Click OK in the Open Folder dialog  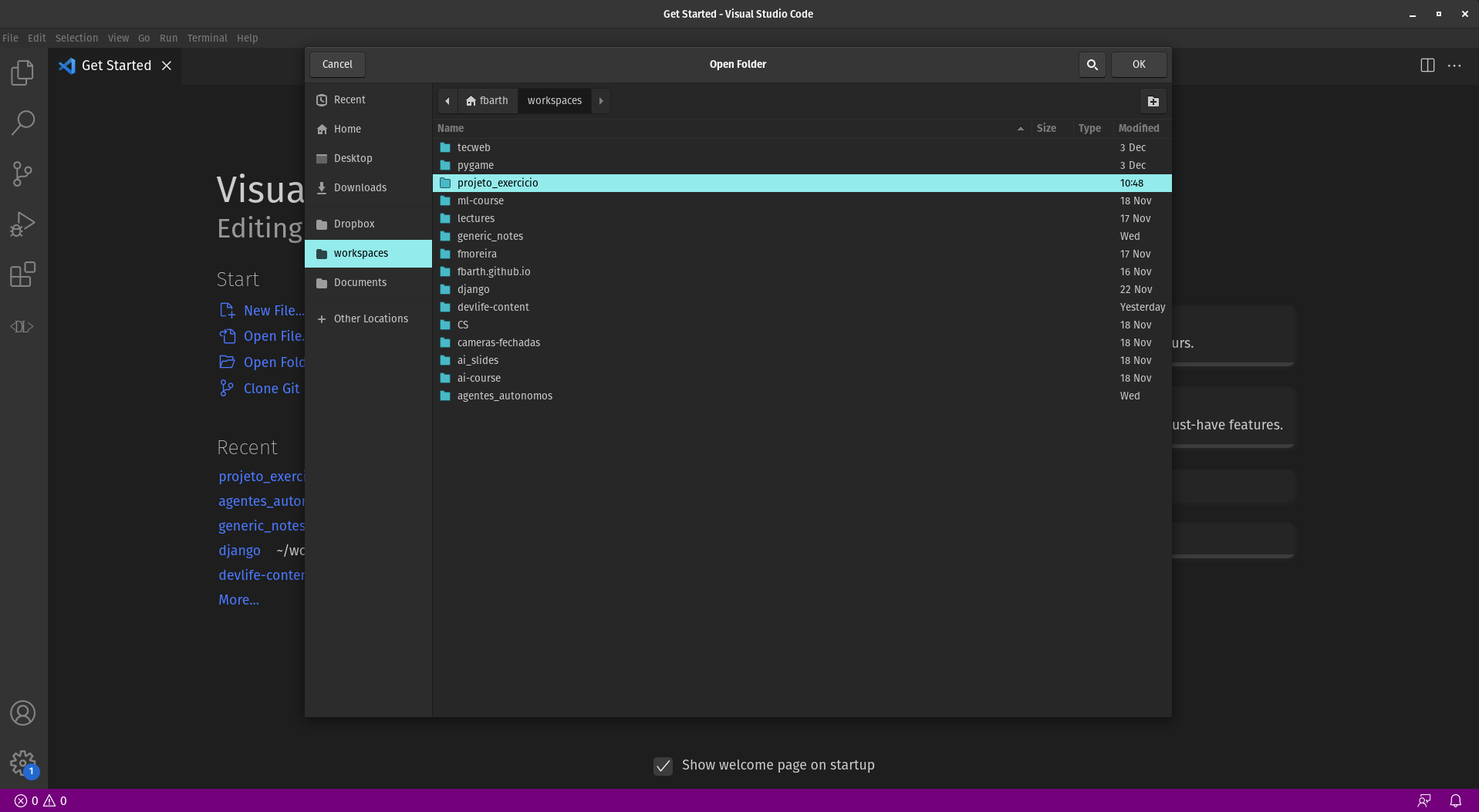(x=1139, y=65)
